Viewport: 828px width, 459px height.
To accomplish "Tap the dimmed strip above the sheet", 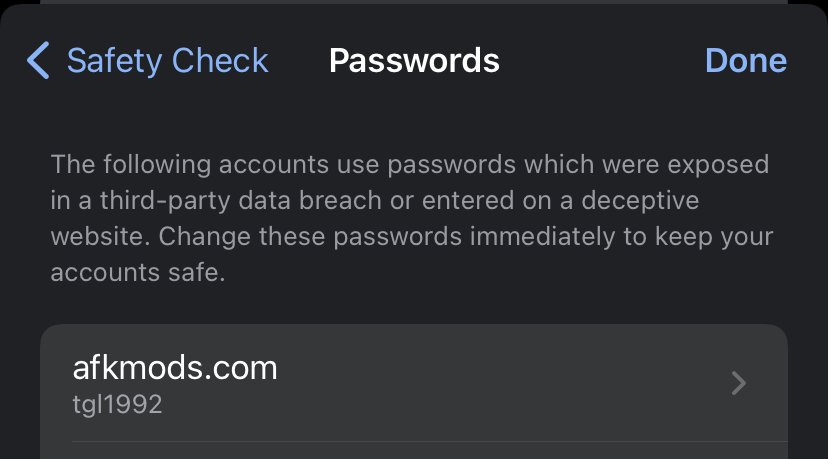I will 414,2.
